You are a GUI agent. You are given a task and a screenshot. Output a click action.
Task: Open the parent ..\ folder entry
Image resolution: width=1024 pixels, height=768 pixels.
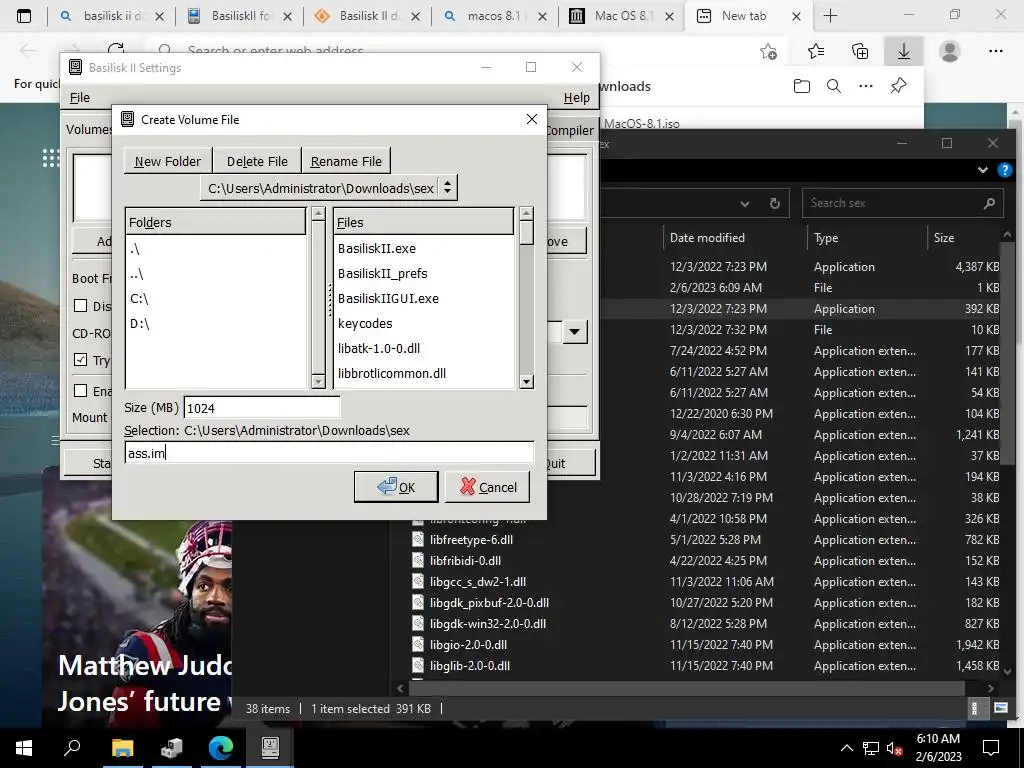click(x=136, y=274)
